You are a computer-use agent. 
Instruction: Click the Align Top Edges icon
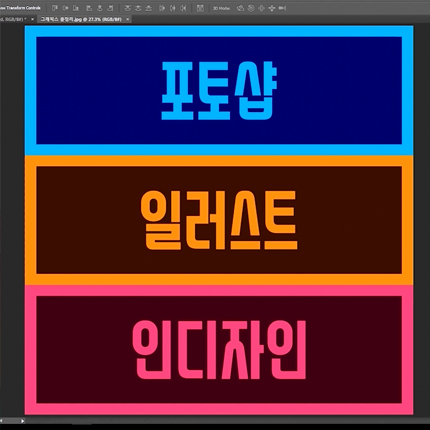coord(55,8)
